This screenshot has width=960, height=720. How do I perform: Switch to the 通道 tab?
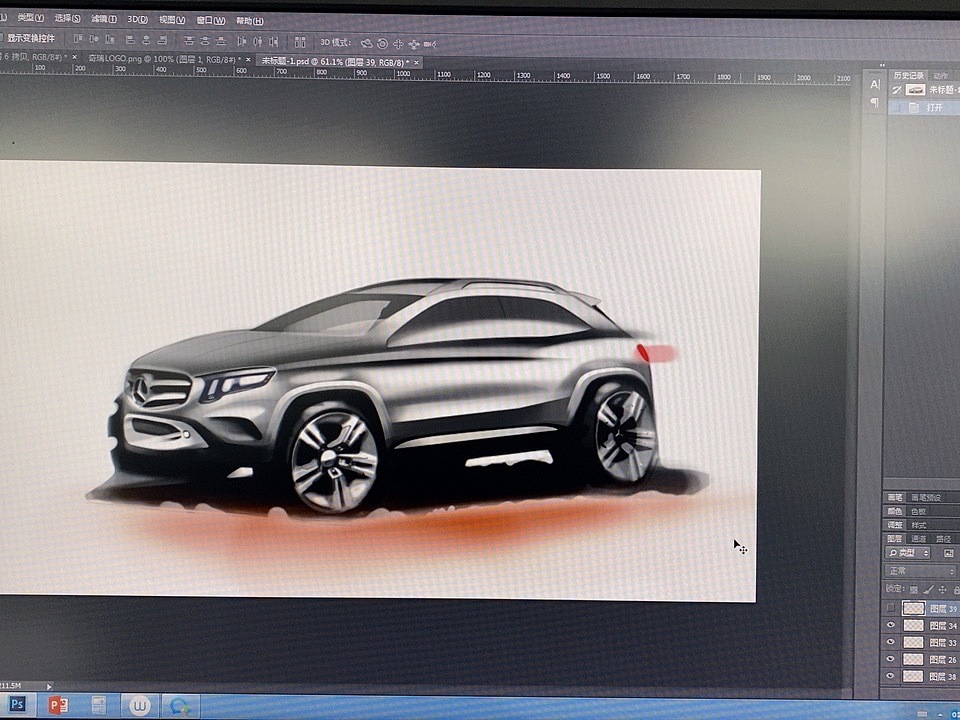click(x=919, y=539)
